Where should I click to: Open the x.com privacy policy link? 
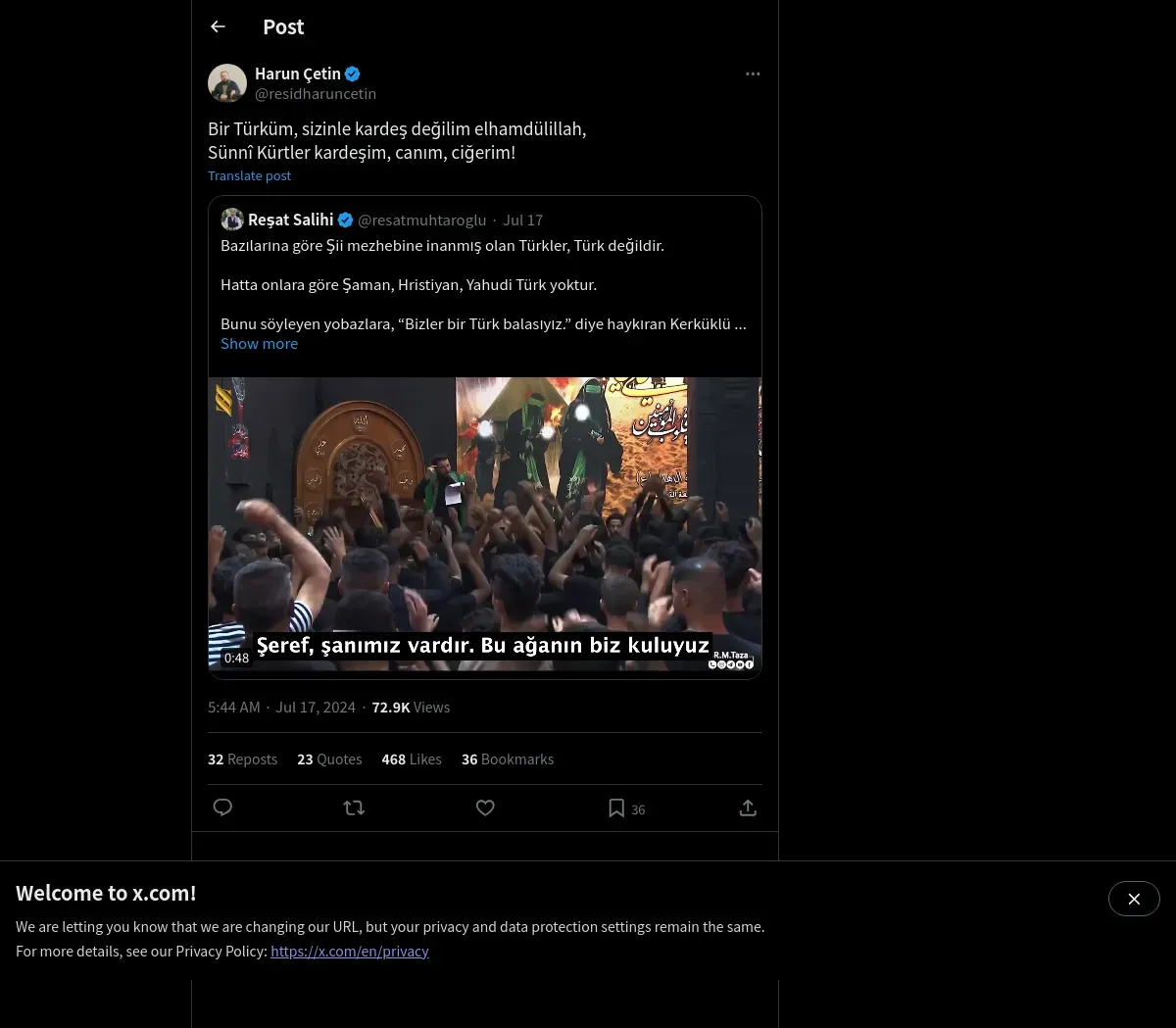350,951
